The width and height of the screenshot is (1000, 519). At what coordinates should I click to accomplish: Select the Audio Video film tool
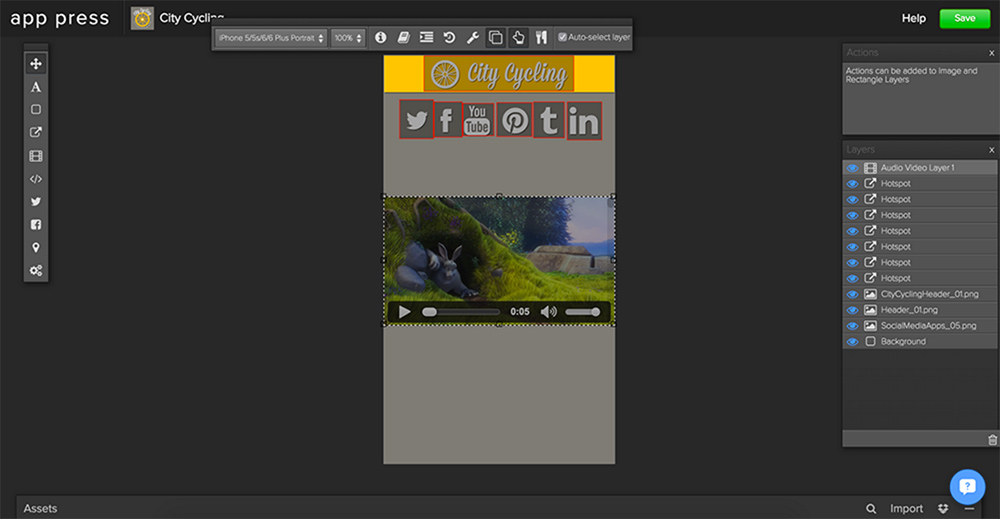pos(36,156)
